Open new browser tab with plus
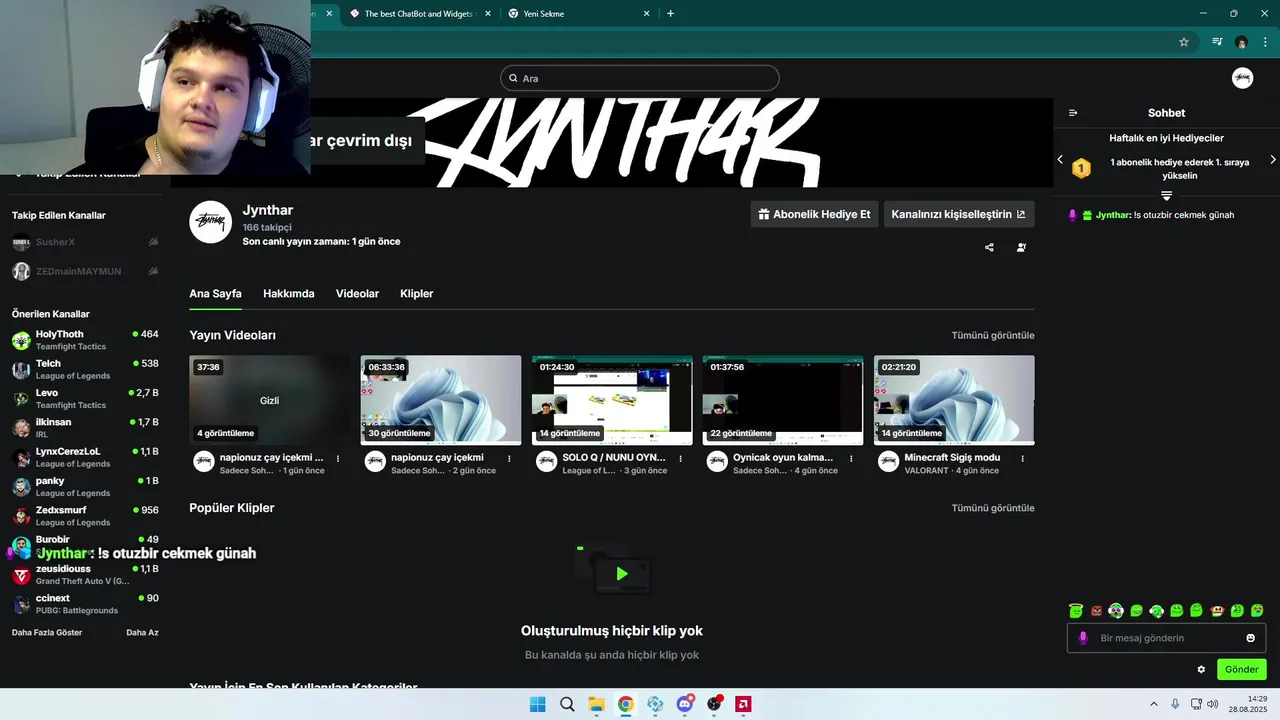The height and width of the screenshot is (720, 1280). (x=670, y=14)
